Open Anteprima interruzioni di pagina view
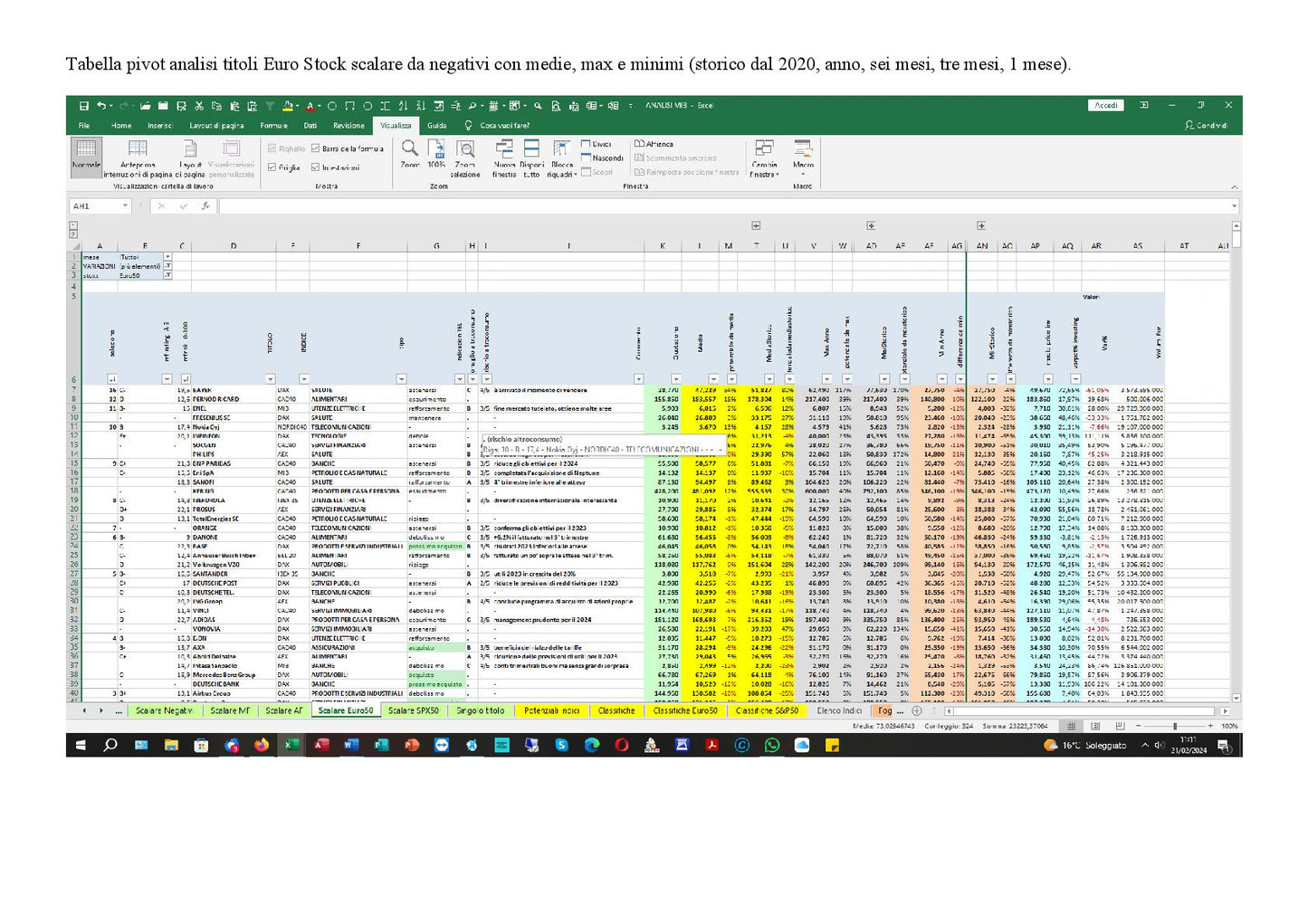This screenshot has width=1308, height=924. pyautogui.click(x=138, y=157)
